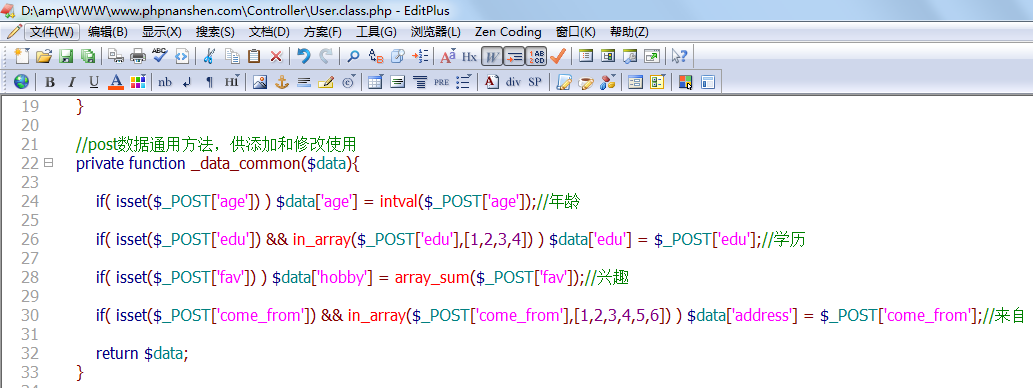Save the current file with the floppy disk icon
The width and height of the screenshot is (1033, 388).
[x=66, y=57]
